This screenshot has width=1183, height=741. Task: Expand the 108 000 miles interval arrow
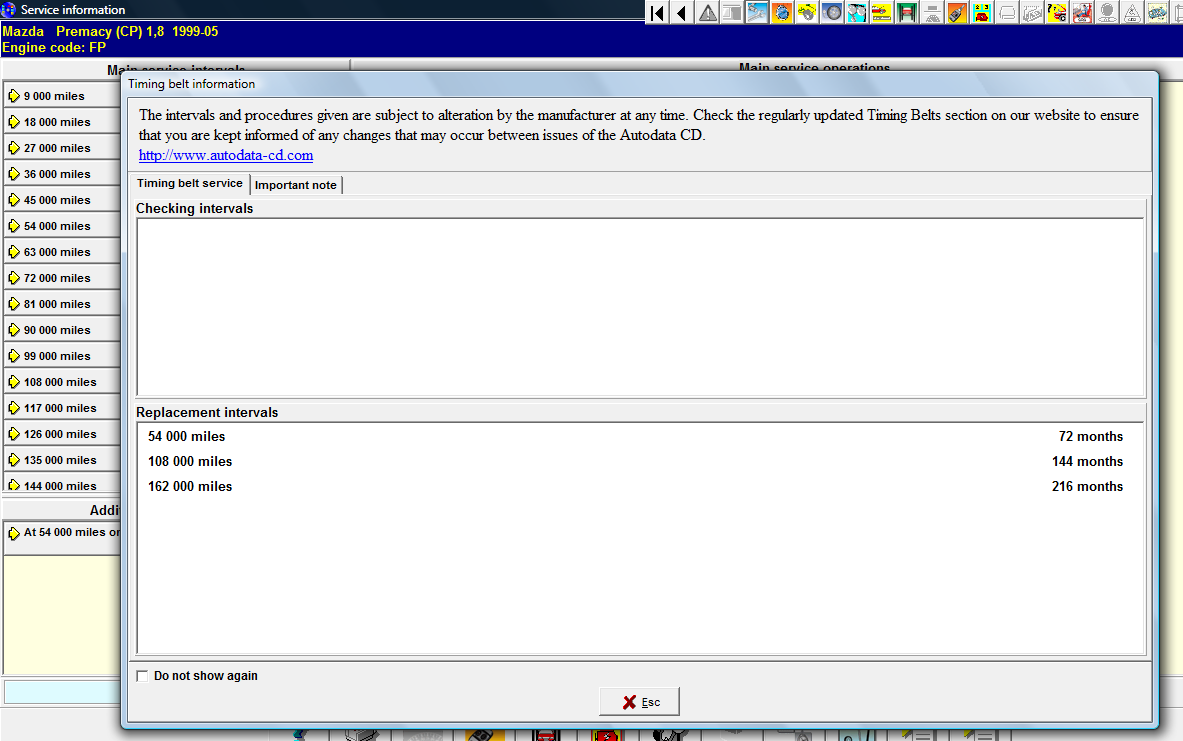pos(14,382)
